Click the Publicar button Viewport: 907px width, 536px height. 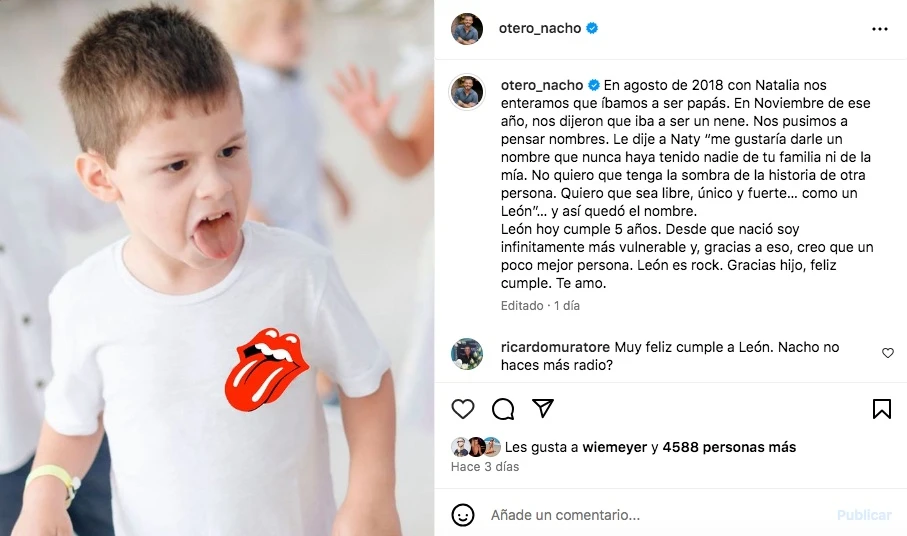coord(864,515)
